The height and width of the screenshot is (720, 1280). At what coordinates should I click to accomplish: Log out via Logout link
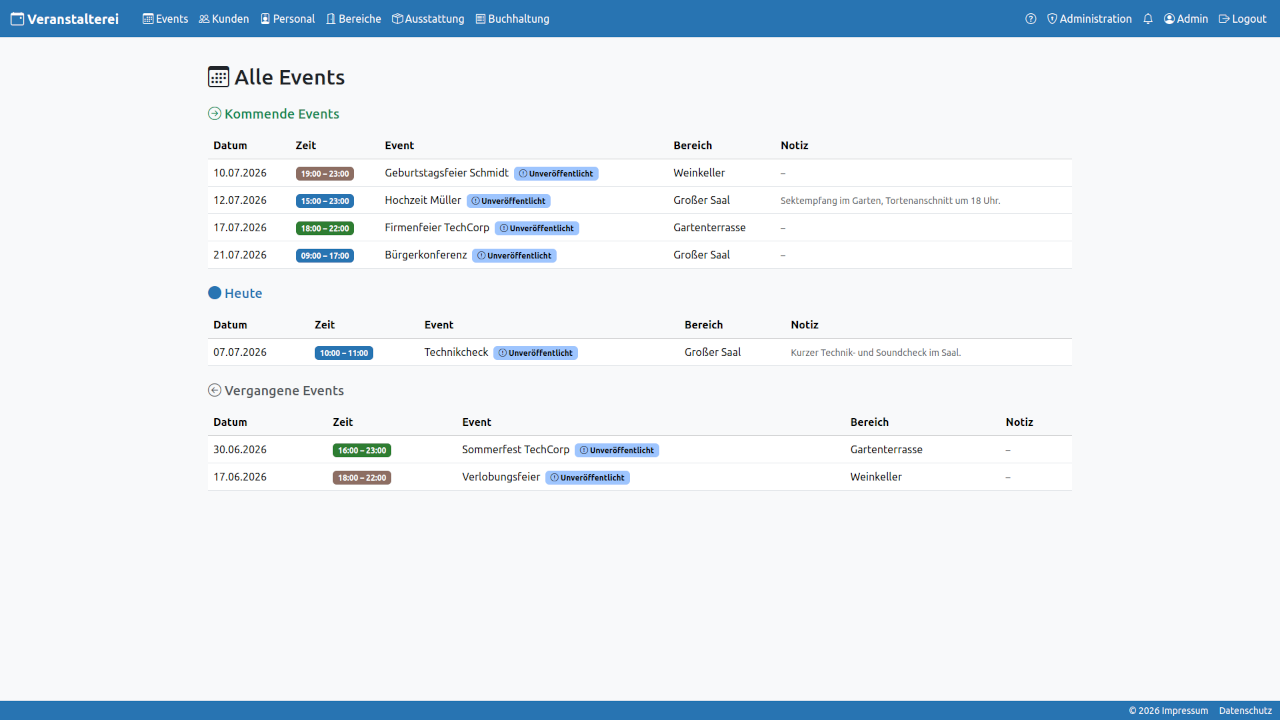[1242, 19]
